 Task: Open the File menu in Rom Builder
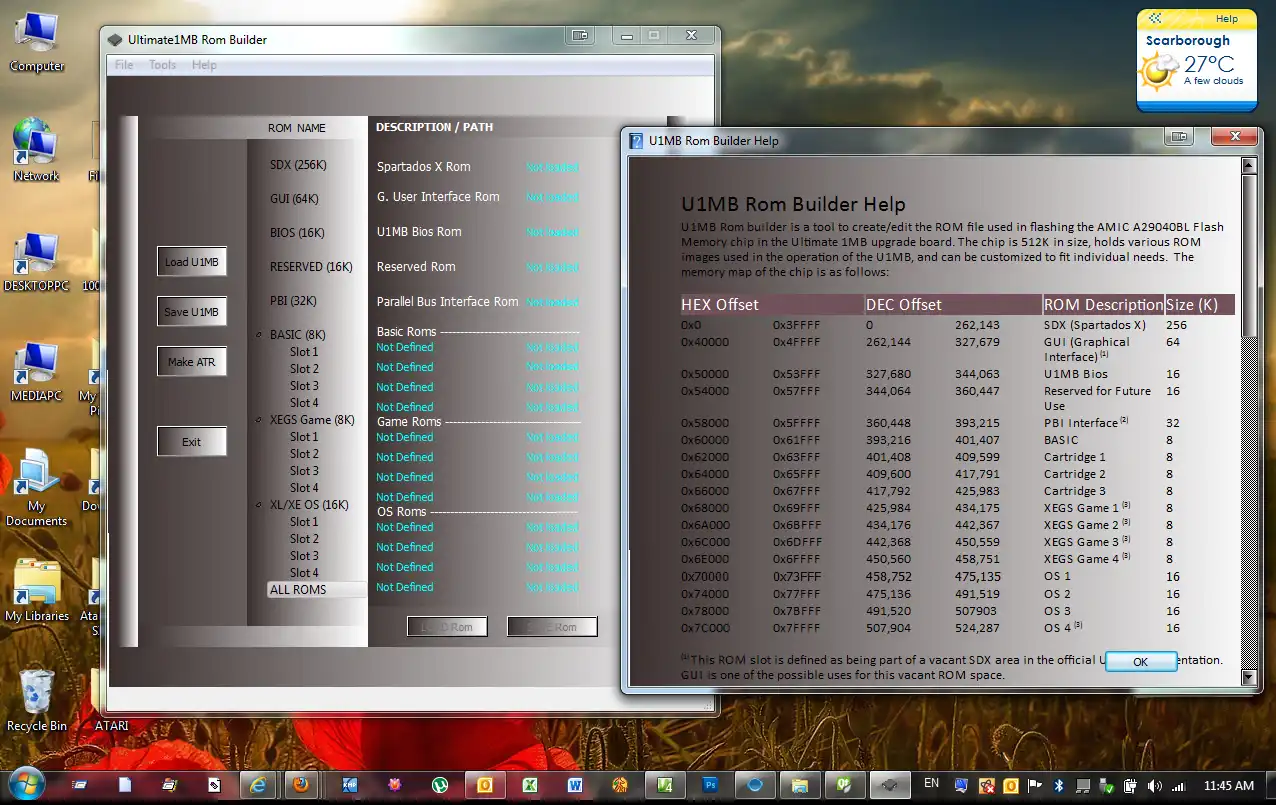tap(124, 65)
